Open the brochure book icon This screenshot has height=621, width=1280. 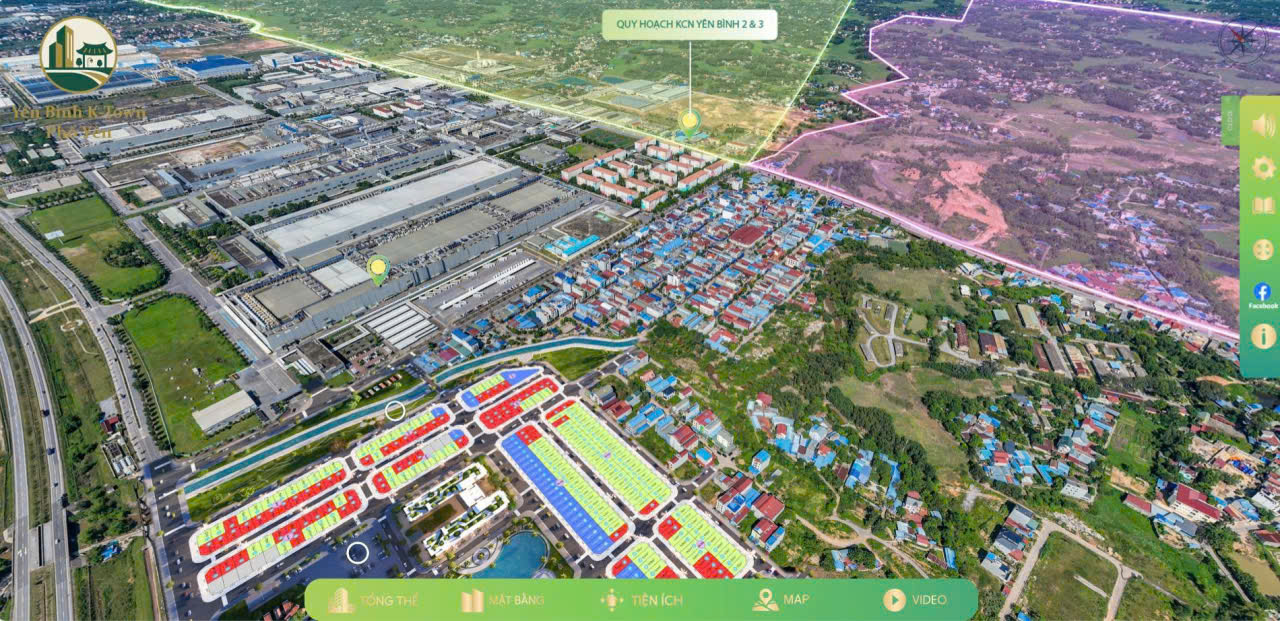tap(1263, 206)
